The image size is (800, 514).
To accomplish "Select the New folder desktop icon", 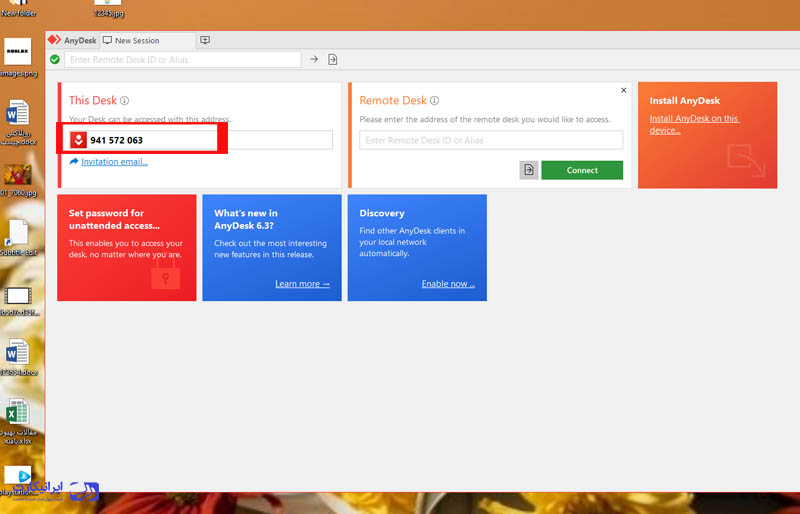I will click(x=18, y=9).
